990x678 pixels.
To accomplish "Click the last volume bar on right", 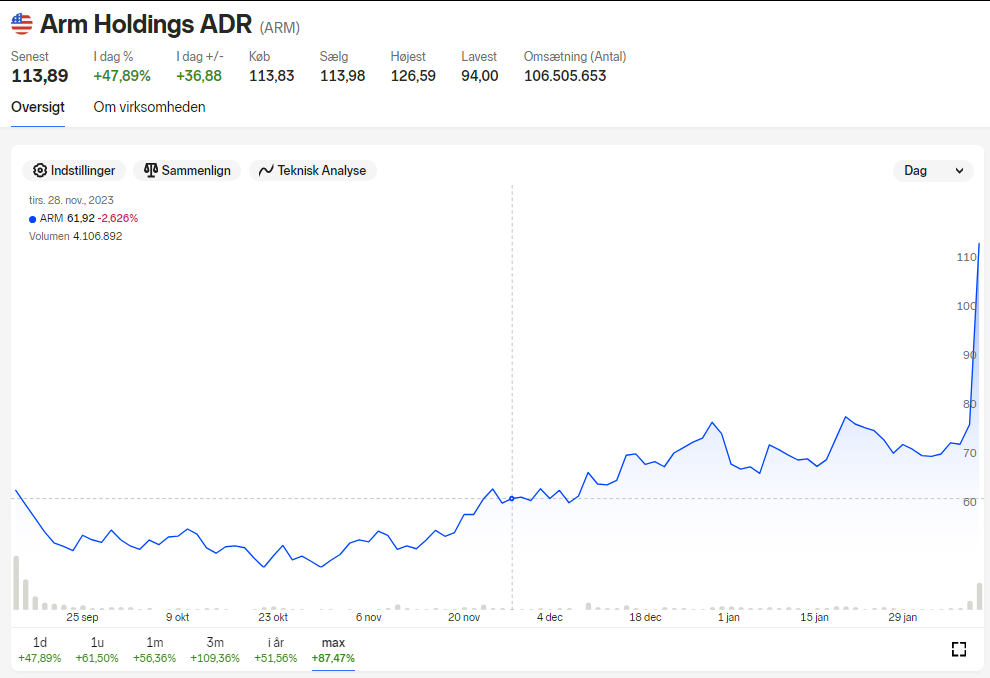I will 979,597.
